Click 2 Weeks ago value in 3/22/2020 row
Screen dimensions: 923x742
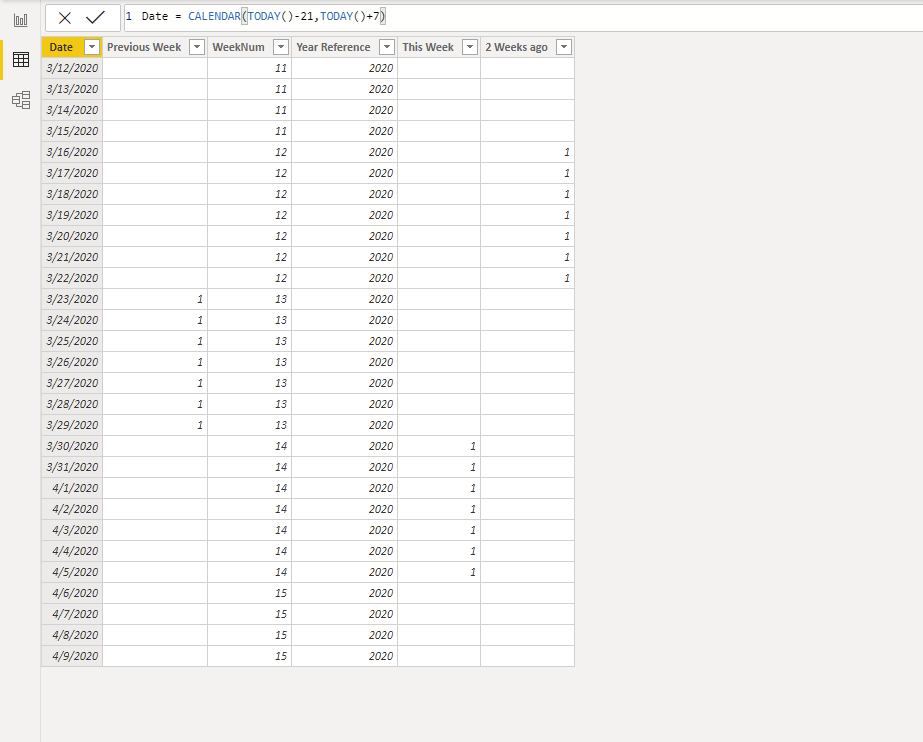(527, 278)
